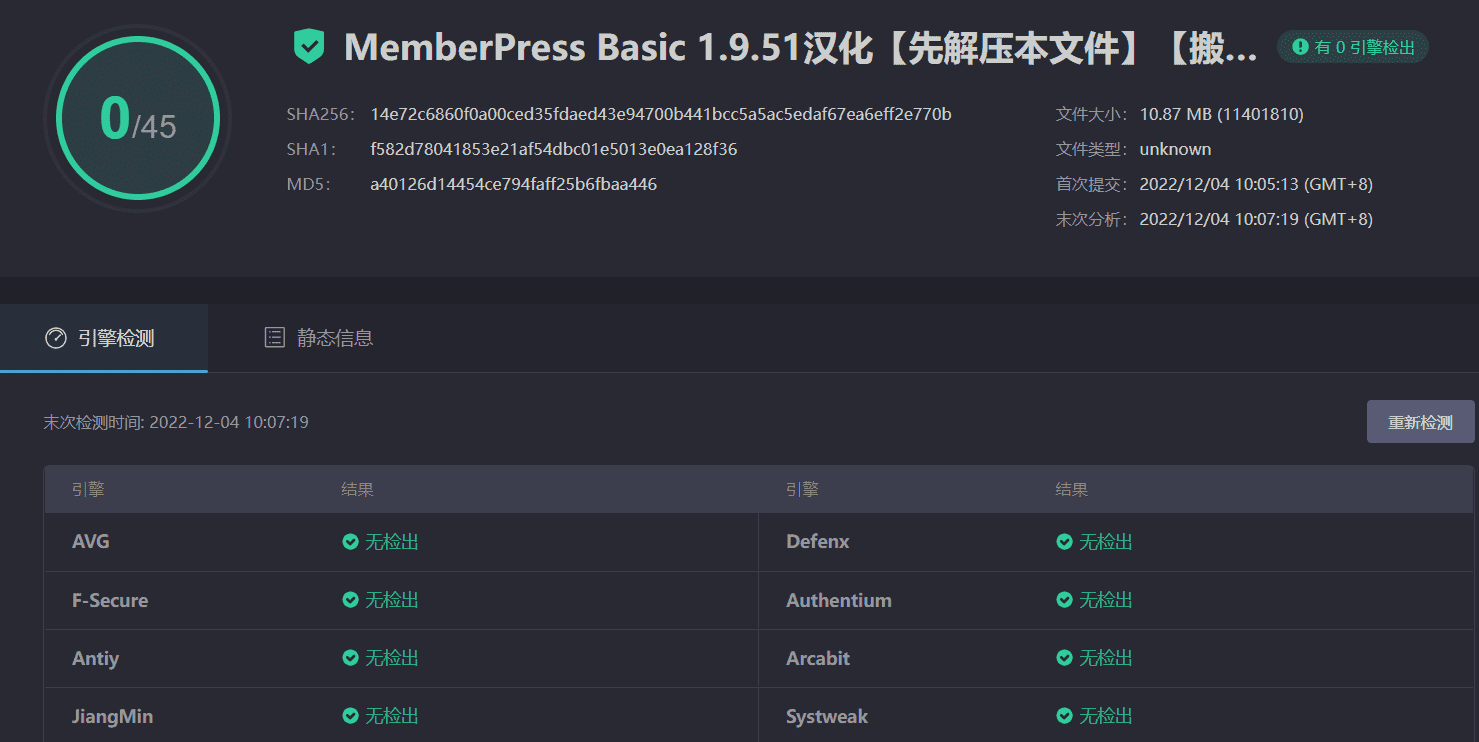Click the green check icon in Arcabit row

[1065, 658]
